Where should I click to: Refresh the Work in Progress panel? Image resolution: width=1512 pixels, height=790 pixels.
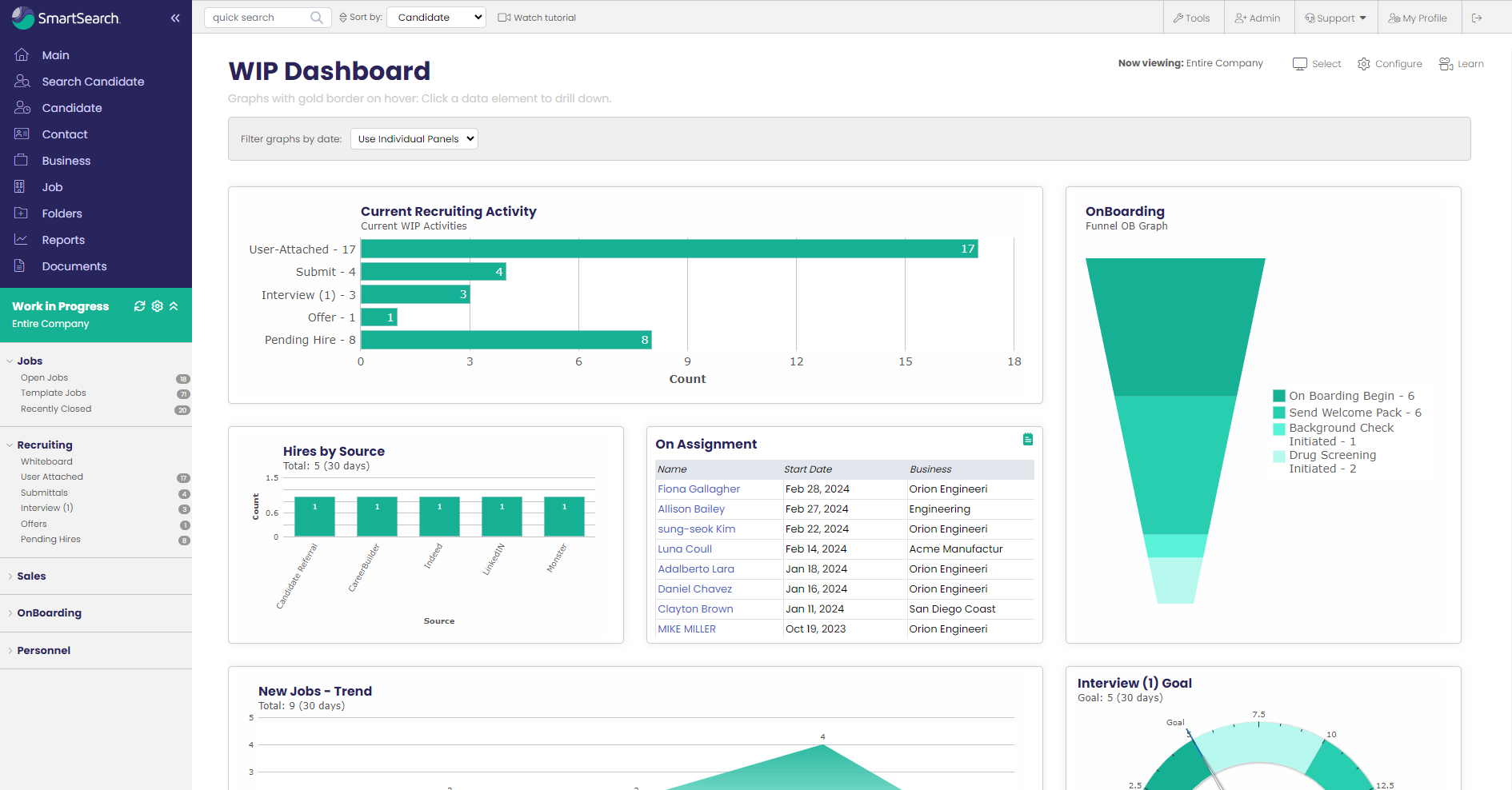[139, 306]
